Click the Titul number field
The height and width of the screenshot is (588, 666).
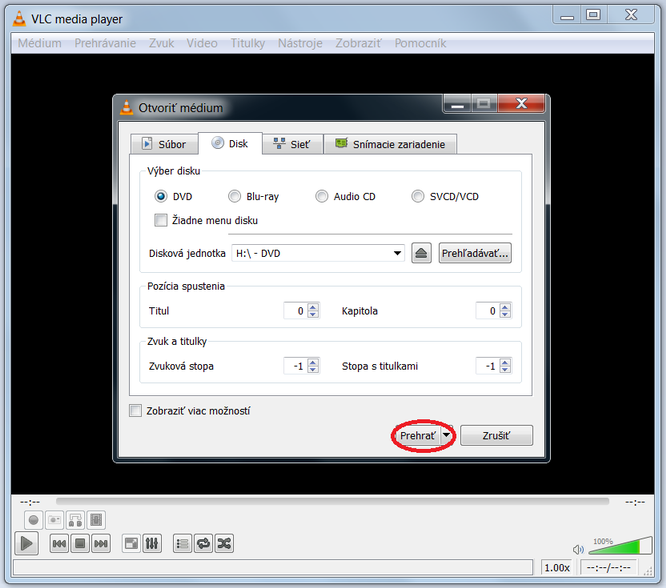point(296,311)
